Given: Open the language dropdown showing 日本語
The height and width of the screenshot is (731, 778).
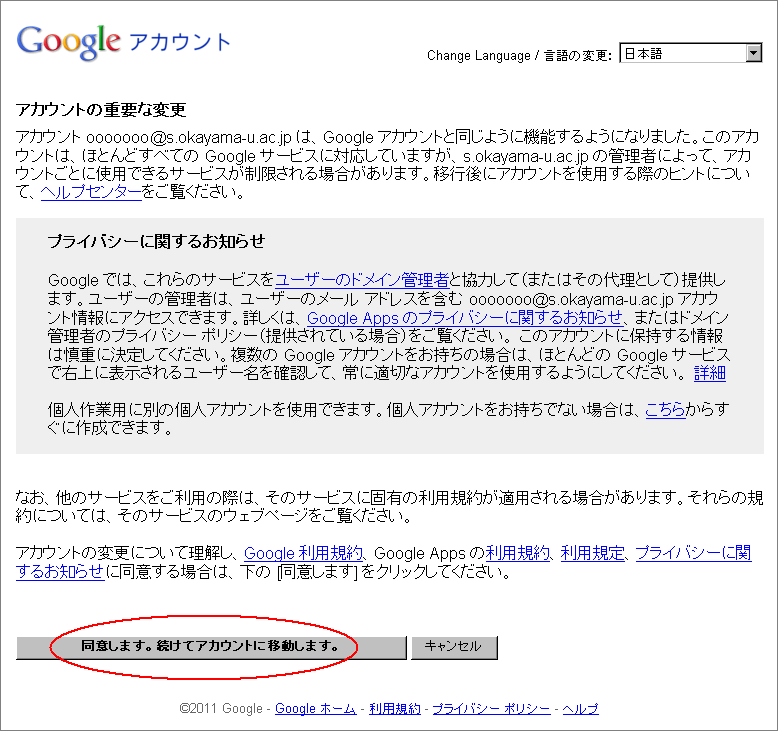Looking at the screenshot, I should pos(691,53).
